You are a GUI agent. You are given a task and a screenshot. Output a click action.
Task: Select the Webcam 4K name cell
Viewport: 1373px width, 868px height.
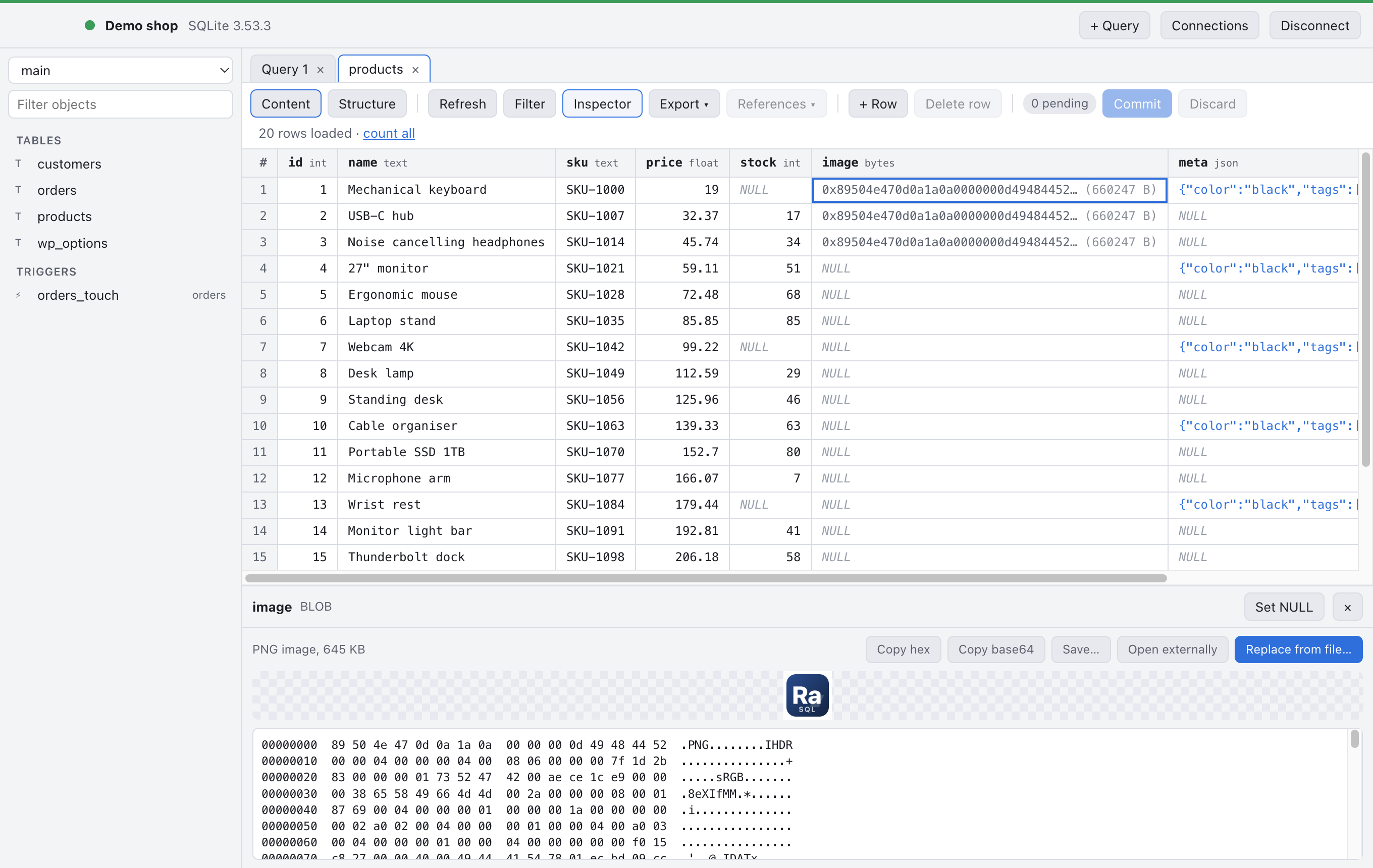446,347
